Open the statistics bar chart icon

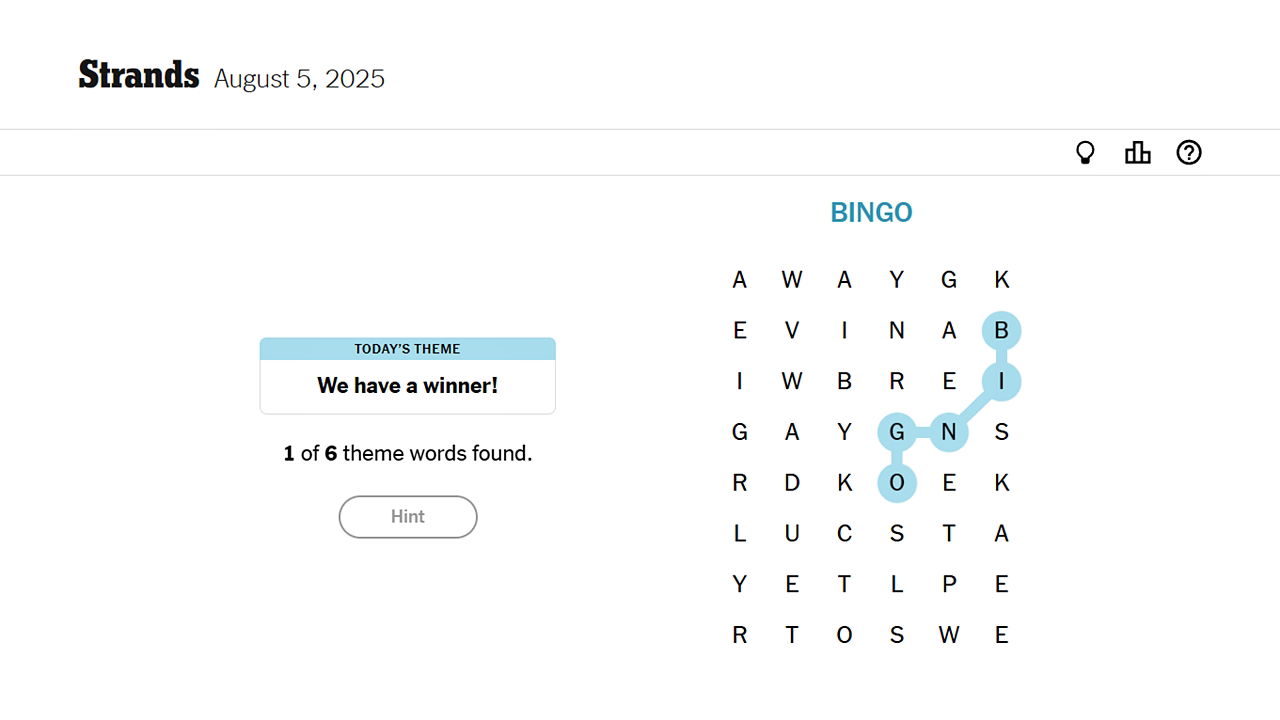pos(1137,153)
